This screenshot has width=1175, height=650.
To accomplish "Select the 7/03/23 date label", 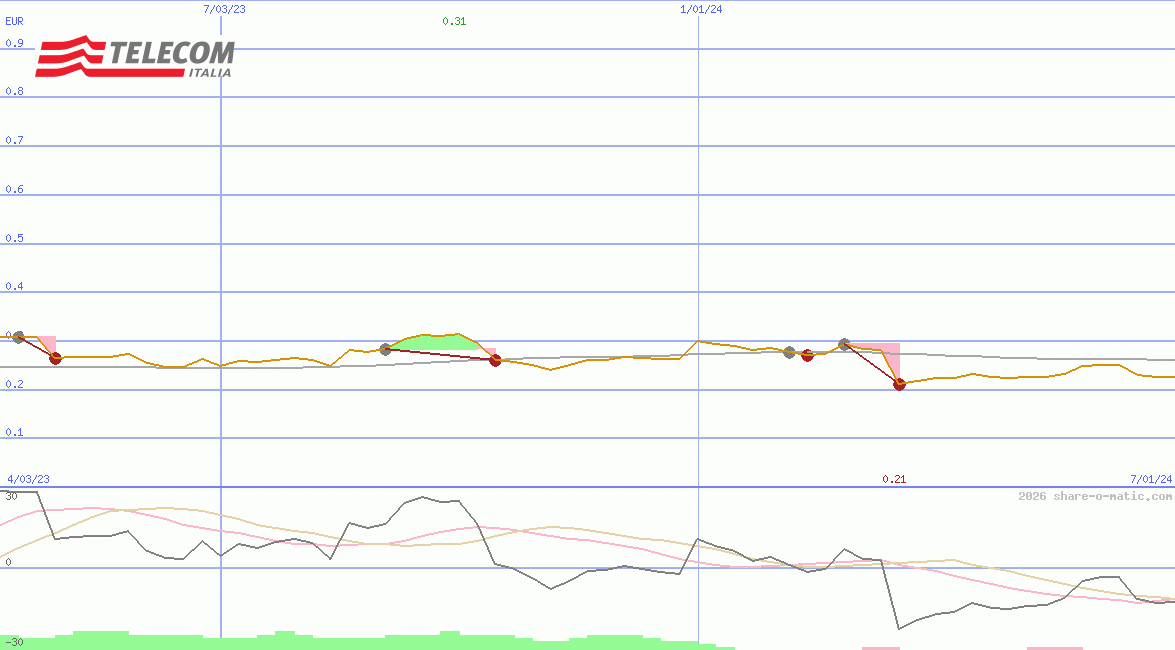I will pos(225,9).
